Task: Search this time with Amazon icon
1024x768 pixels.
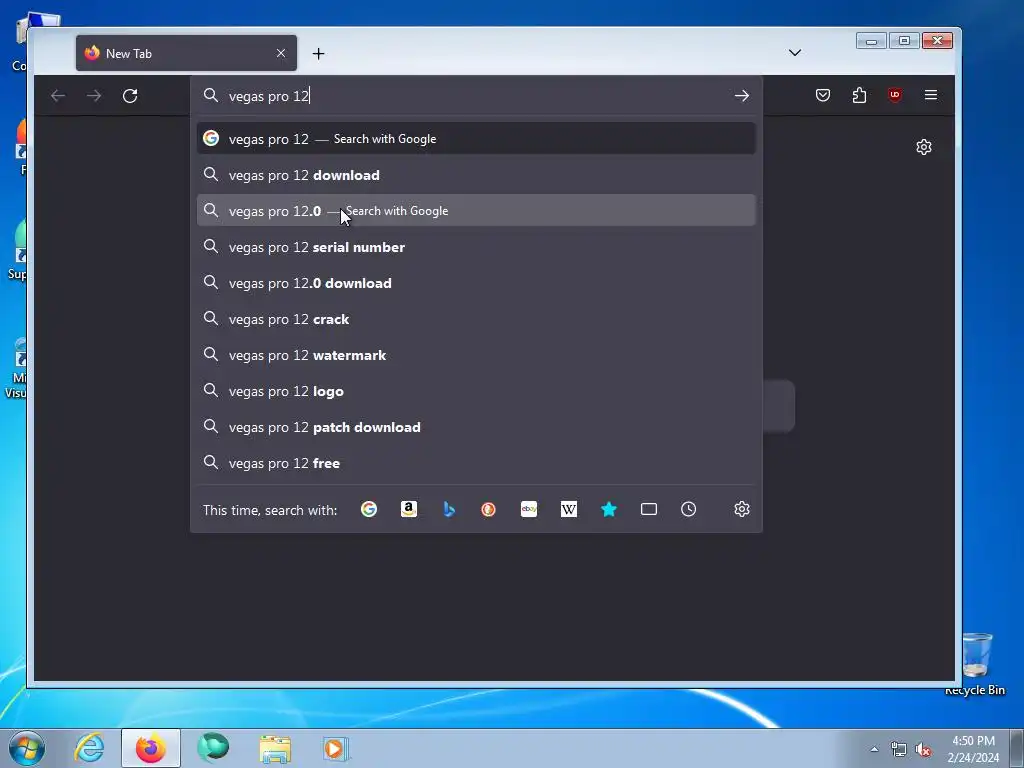Action: coord(409,509)
